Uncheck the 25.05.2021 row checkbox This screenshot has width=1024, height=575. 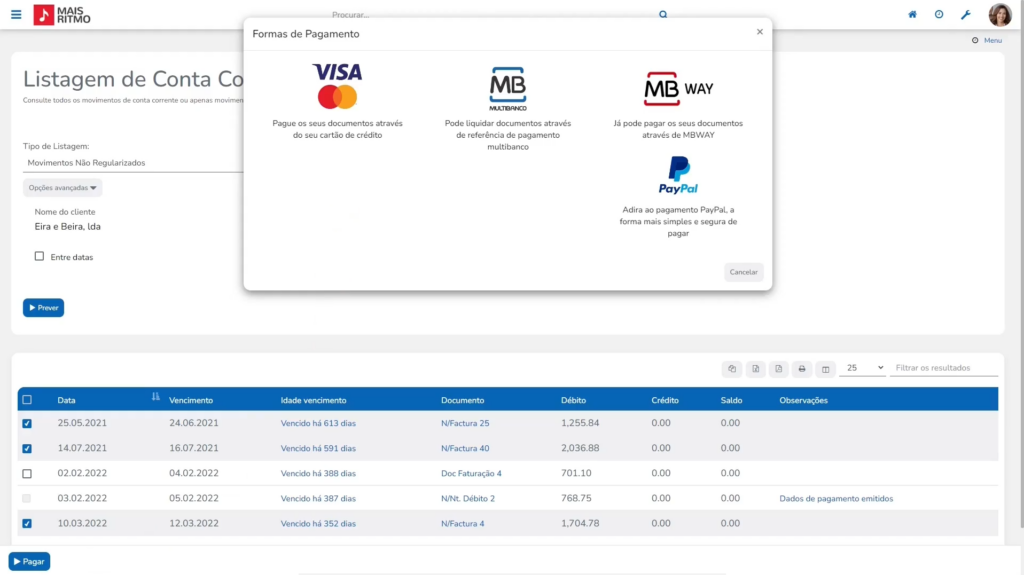[x=27, y=423]
